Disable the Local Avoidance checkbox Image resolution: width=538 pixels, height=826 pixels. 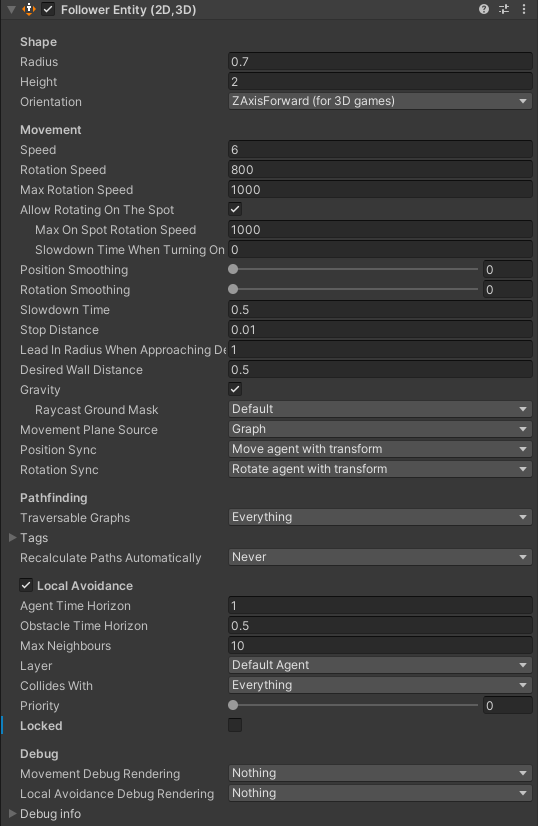pyautogui.click(x=26, y=585)
